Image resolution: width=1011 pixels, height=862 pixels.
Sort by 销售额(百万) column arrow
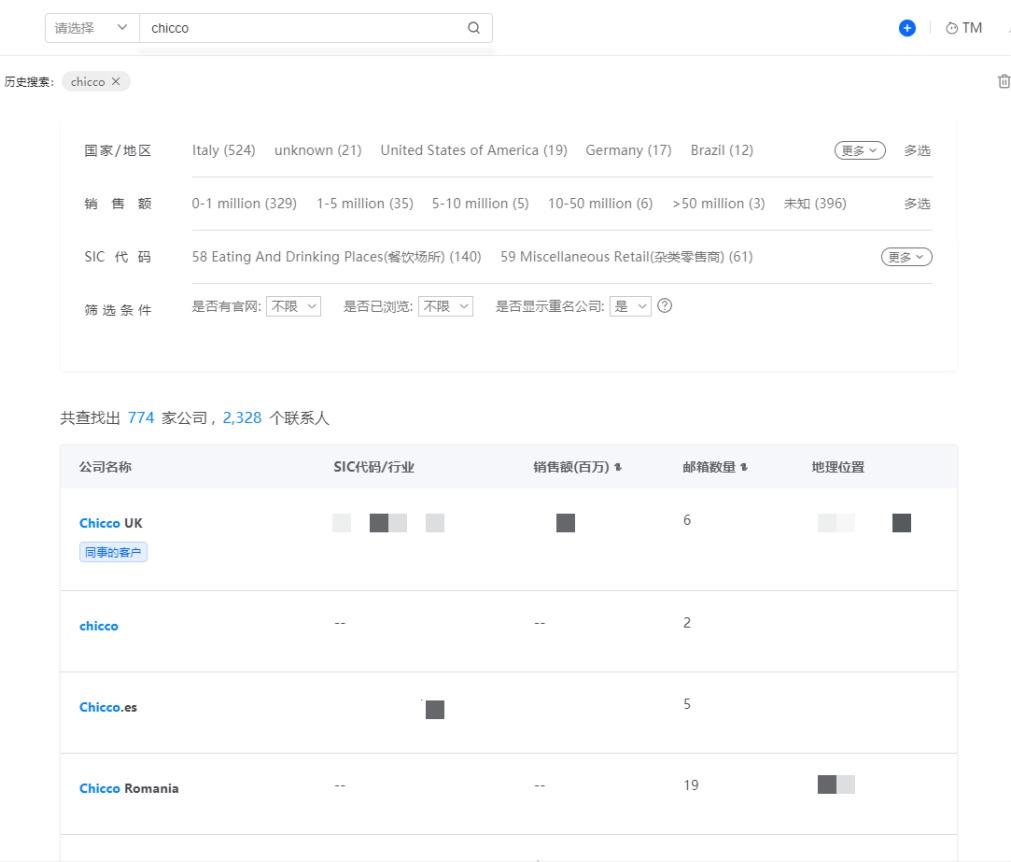tap(618, 467)
